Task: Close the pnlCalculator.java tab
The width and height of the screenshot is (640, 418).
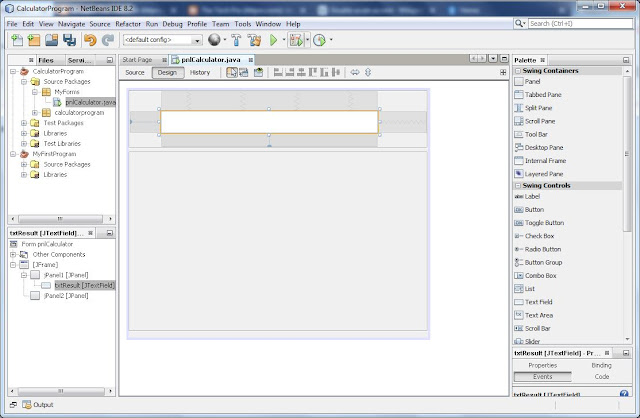Action: (x=251, y=60)
